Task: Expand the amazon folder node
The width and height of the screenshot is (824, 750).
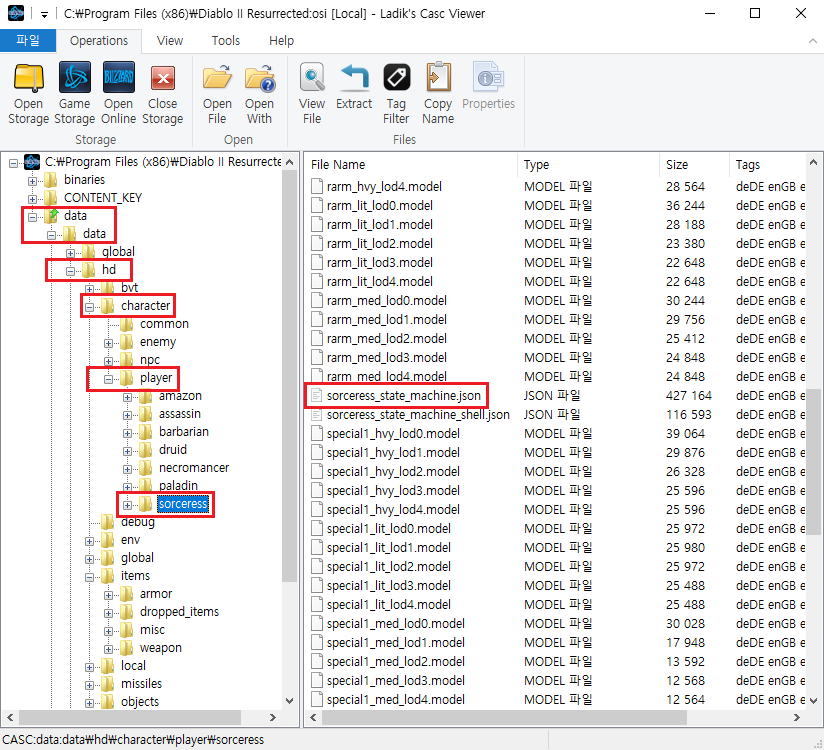Action: (127, 397)
